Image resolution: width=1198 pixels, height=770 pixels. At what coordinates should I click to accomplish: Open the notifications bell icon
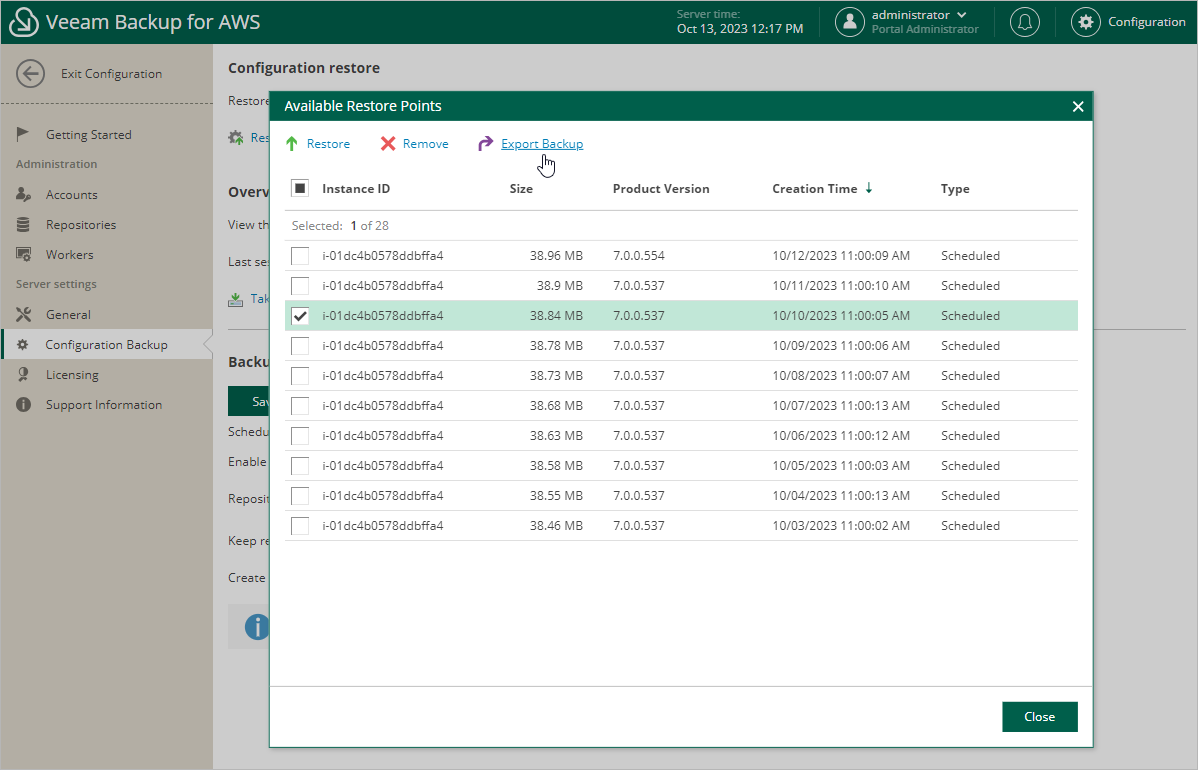point(1025,22)
